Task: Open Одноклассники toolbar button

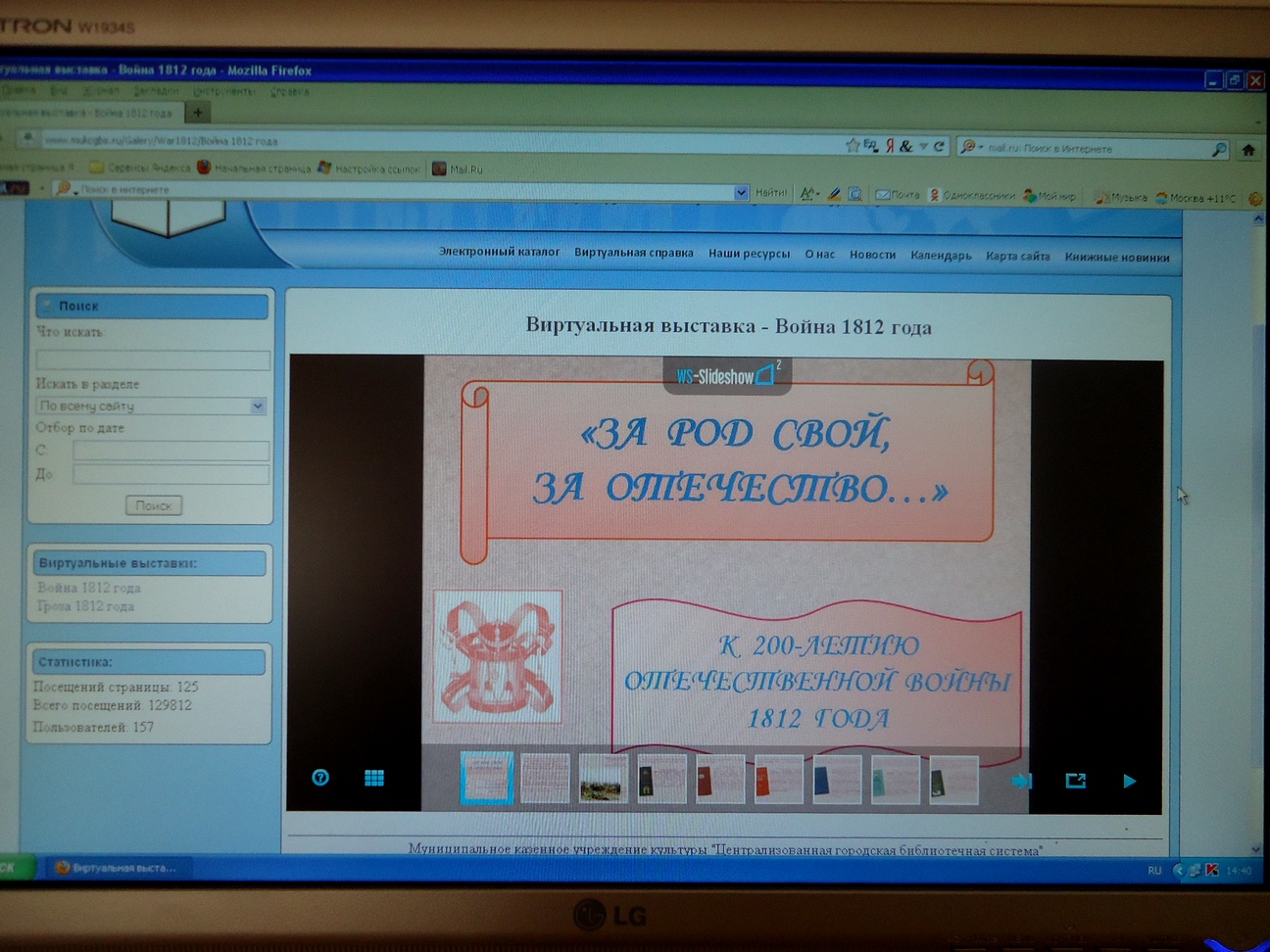Action: (972, 196)
